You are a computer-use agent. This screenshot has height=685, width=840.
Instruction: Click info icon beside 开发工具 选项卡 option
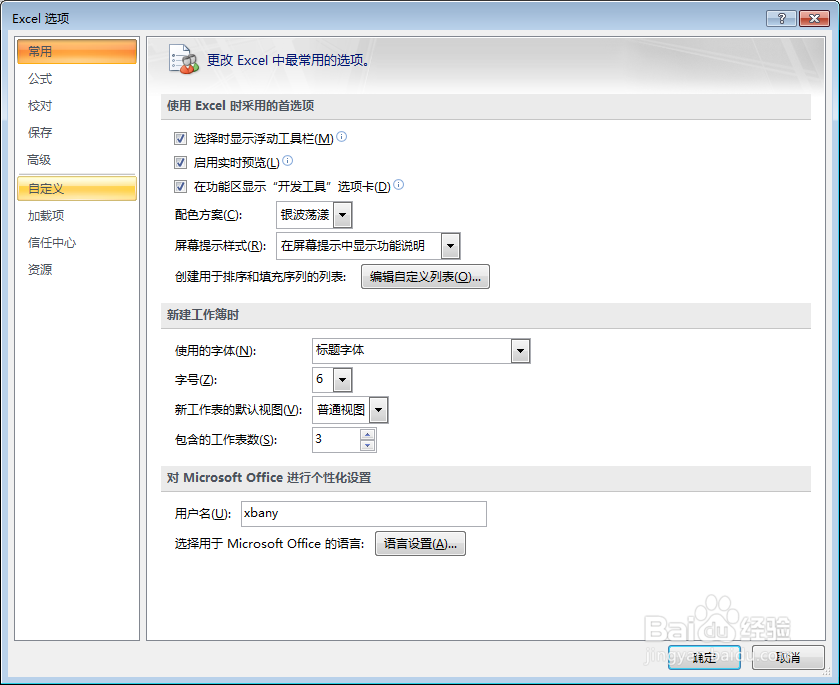click(x=399, y=184)
